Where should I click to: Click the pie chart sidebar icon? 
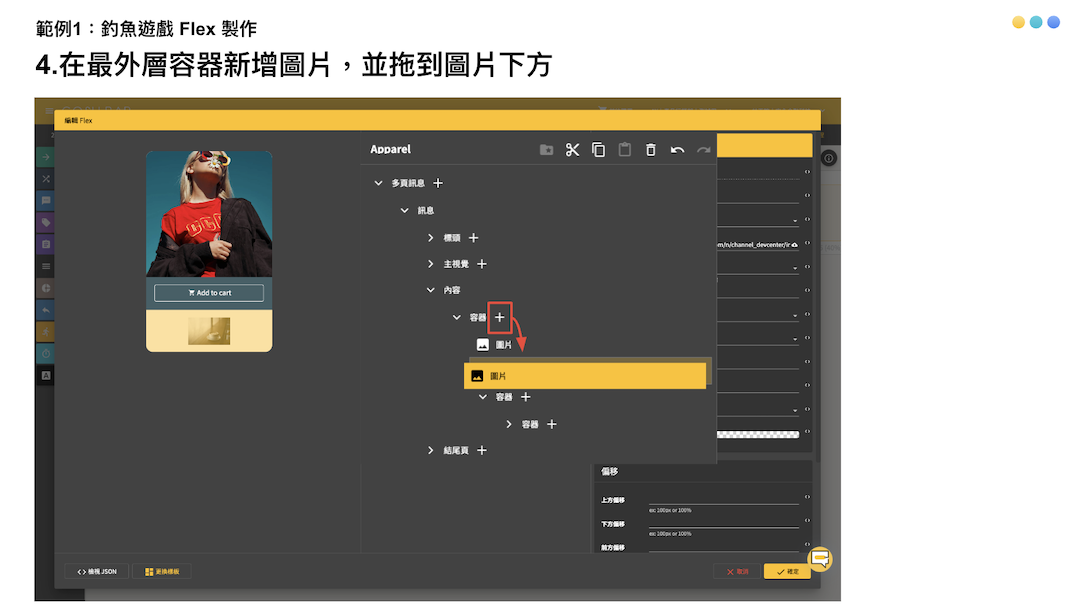45,288
